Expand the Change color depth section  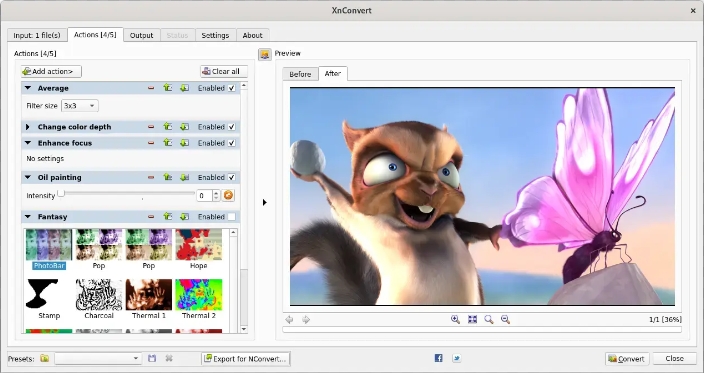pos(28,127)
